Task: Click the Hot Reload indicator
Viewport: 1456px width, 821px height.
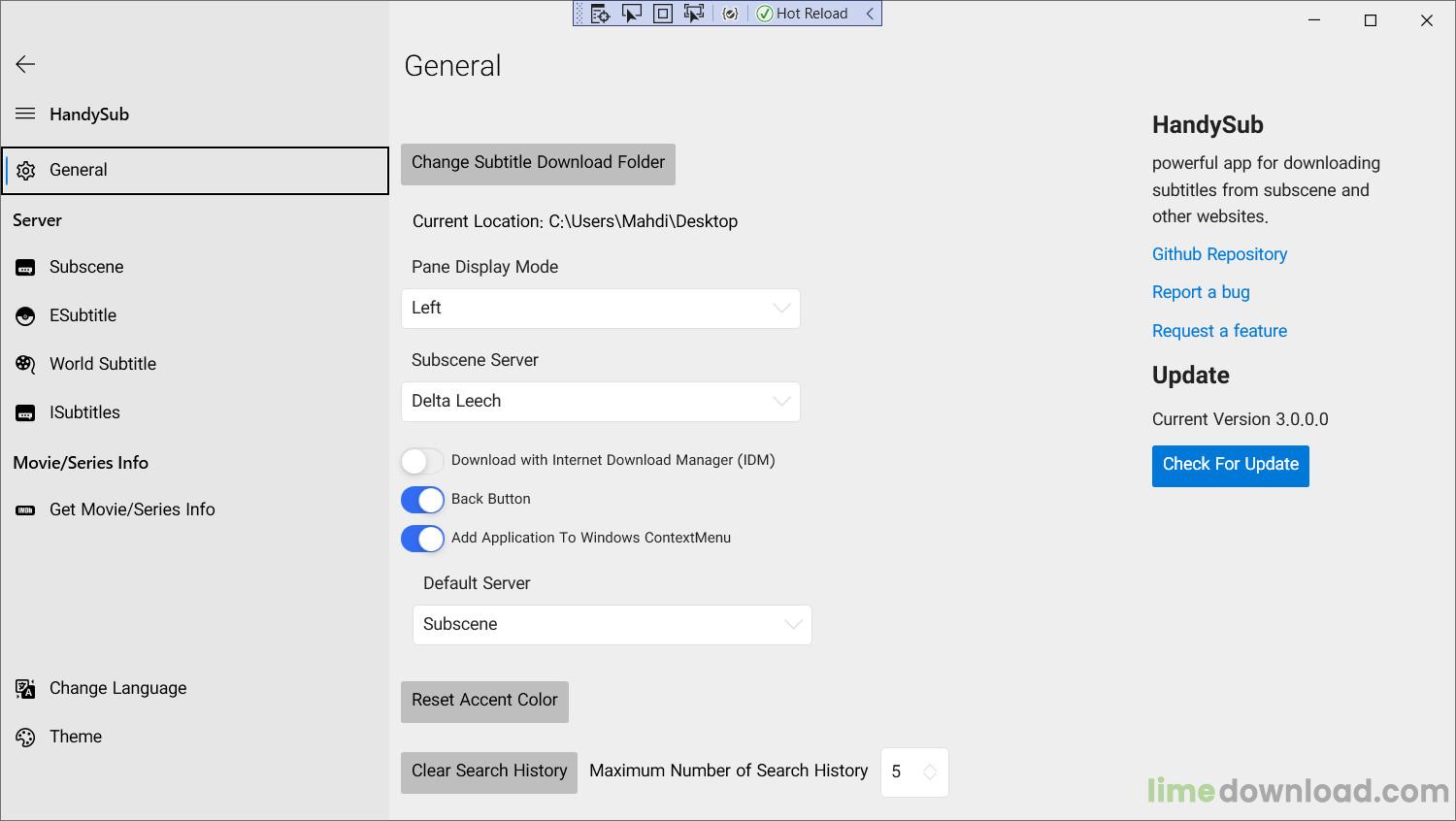Action: (x=803, y=14)
